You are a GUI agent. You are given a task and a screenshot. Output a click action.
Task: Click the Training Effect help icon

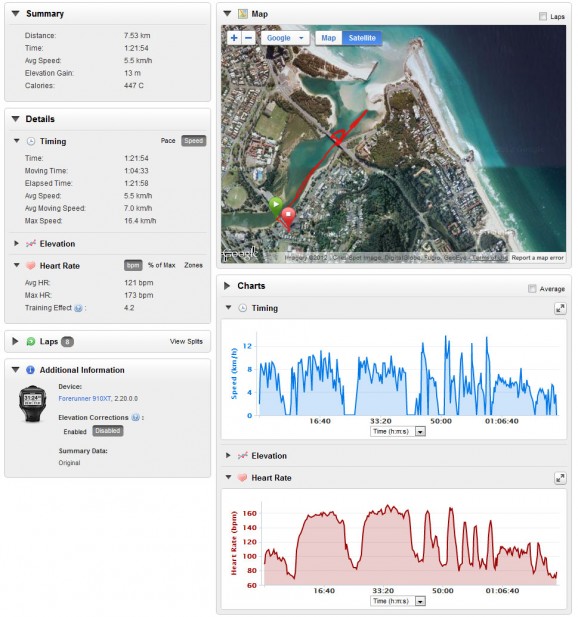78,308
